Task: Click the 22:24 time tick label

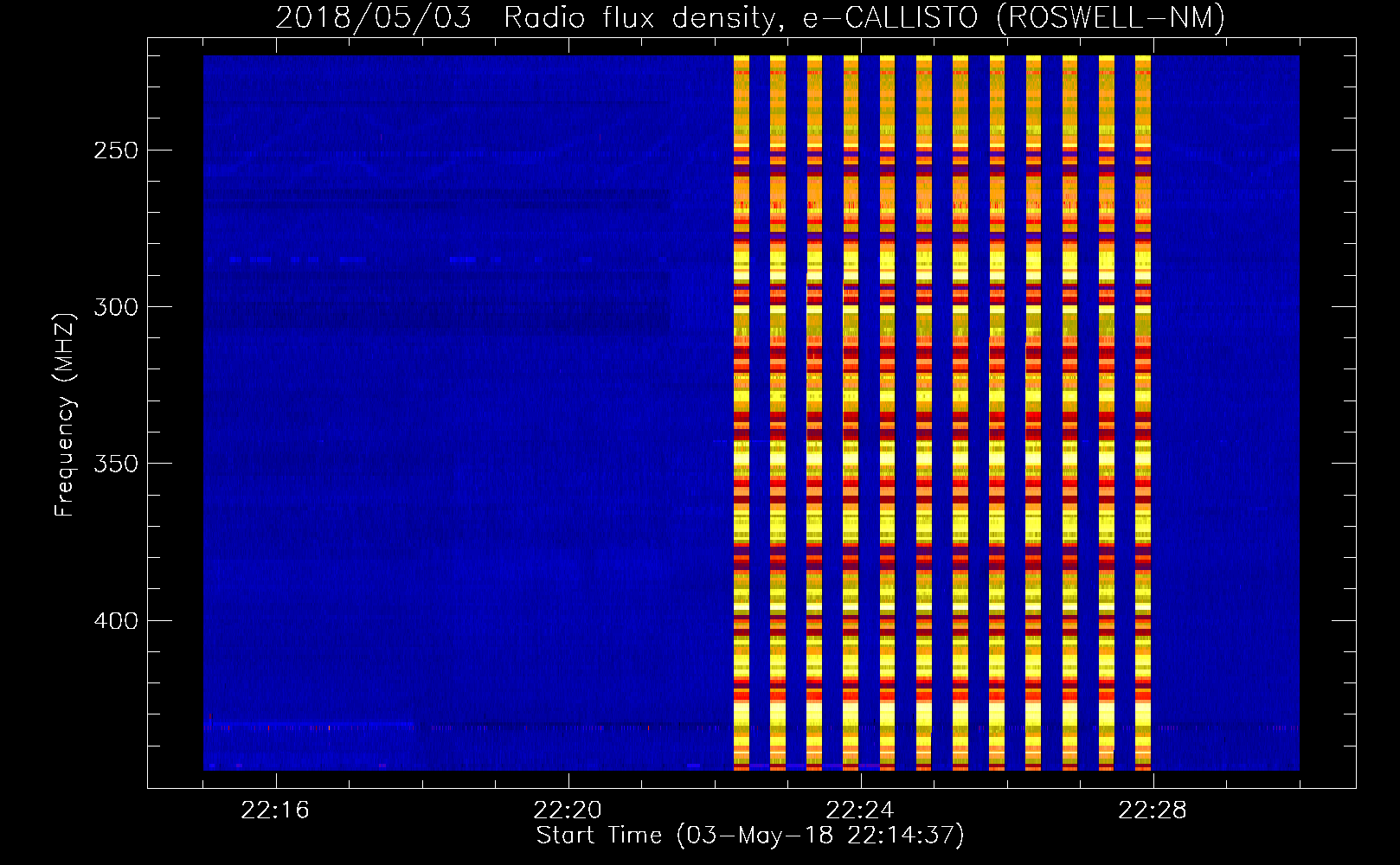Action: tap(860, 810)
